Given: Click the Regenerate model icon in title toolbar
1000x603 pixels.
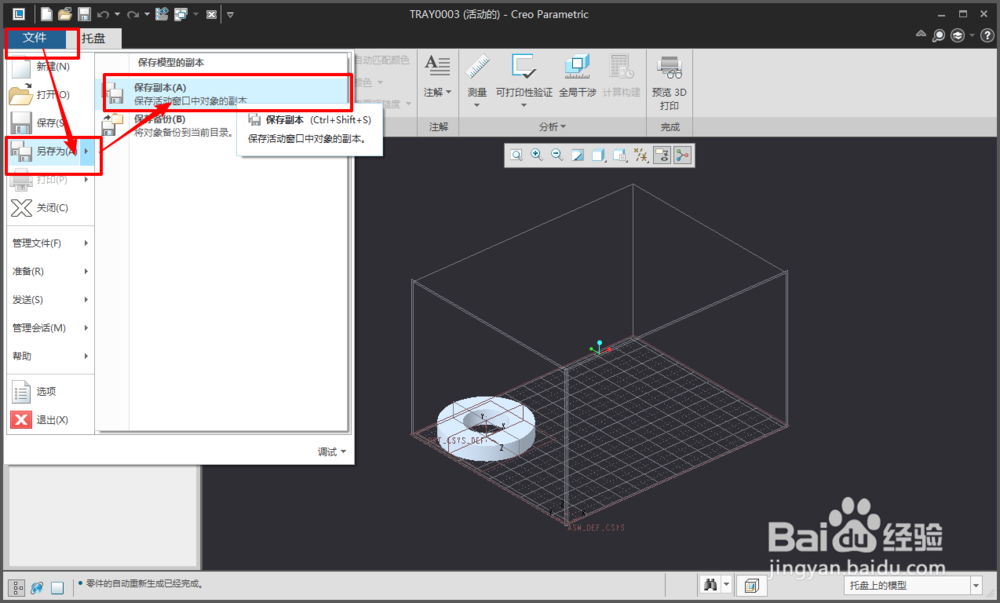Looking at the screenshot, I should click(x=162, y=14).
